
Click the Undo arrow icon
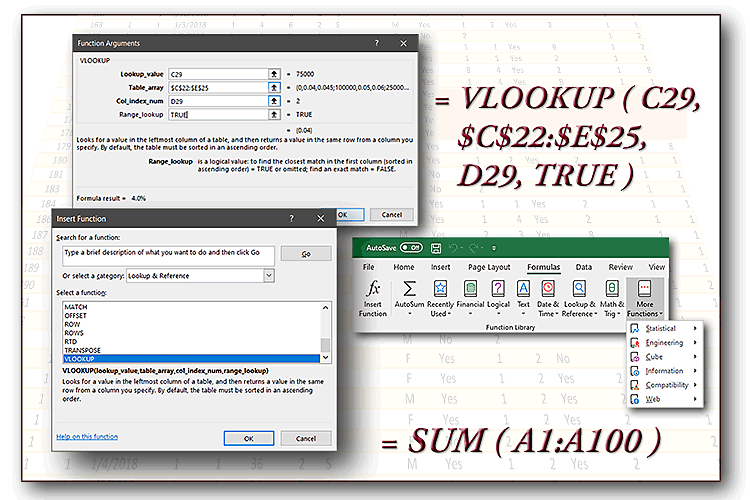(x=453, y=248)
